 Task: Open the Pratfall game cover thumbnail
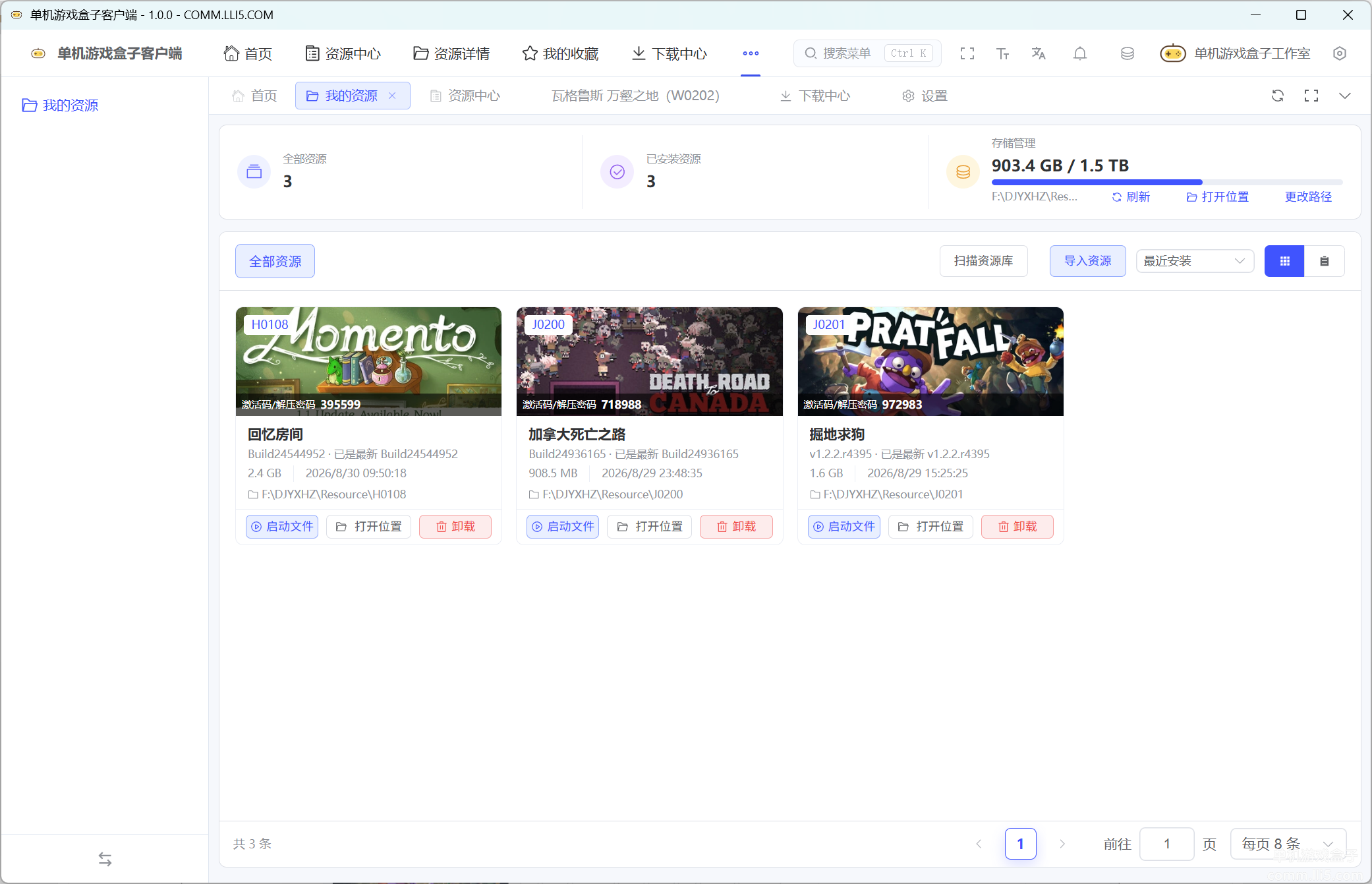(930, 361)
